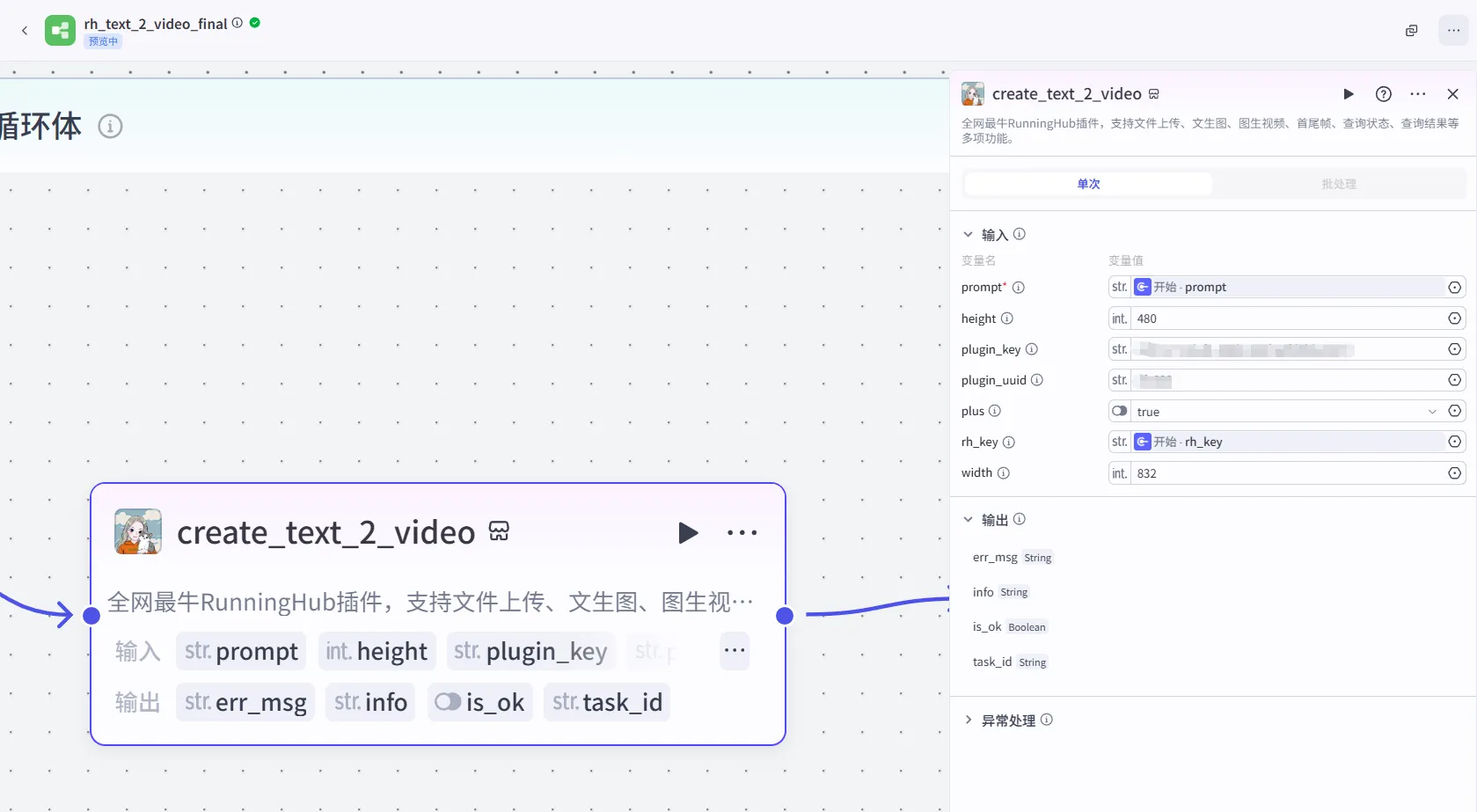This screenshot has width=1477, height=812.
Task: Open variable picker for plugin_key row
Action: tap(1455, 349)
